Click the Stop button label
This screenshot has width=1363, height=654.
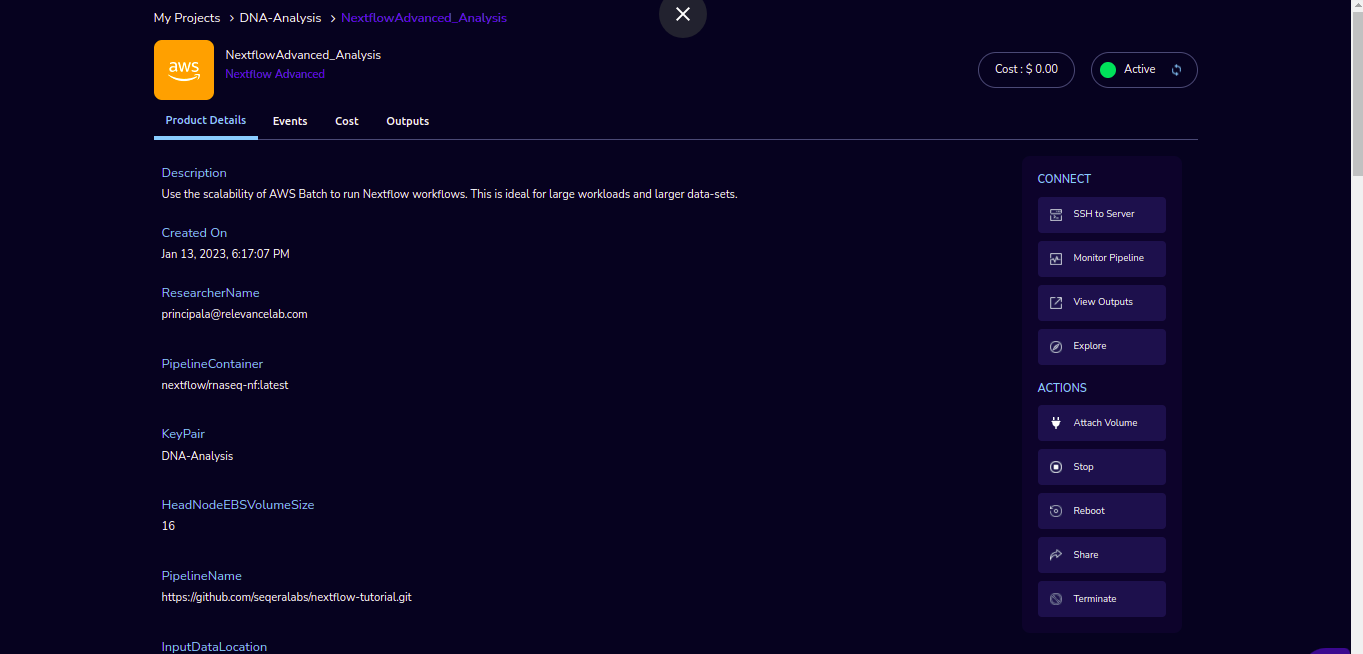(x=1084, y=467)
